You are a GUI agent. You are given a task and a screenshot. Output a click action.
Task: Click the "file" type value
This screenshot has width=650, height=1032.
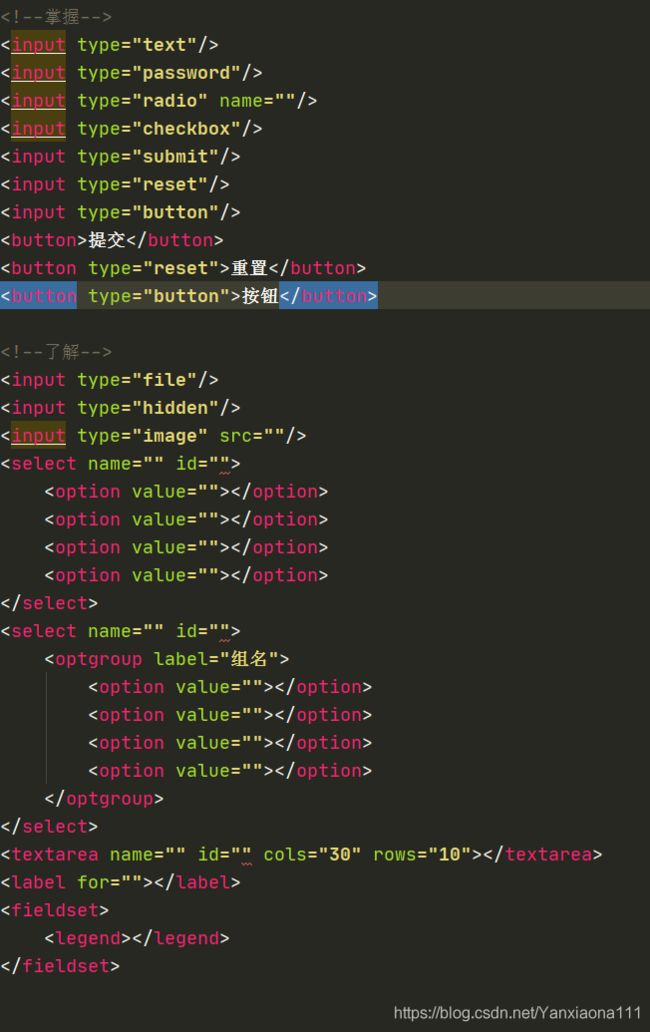click(x=164, y=380)
